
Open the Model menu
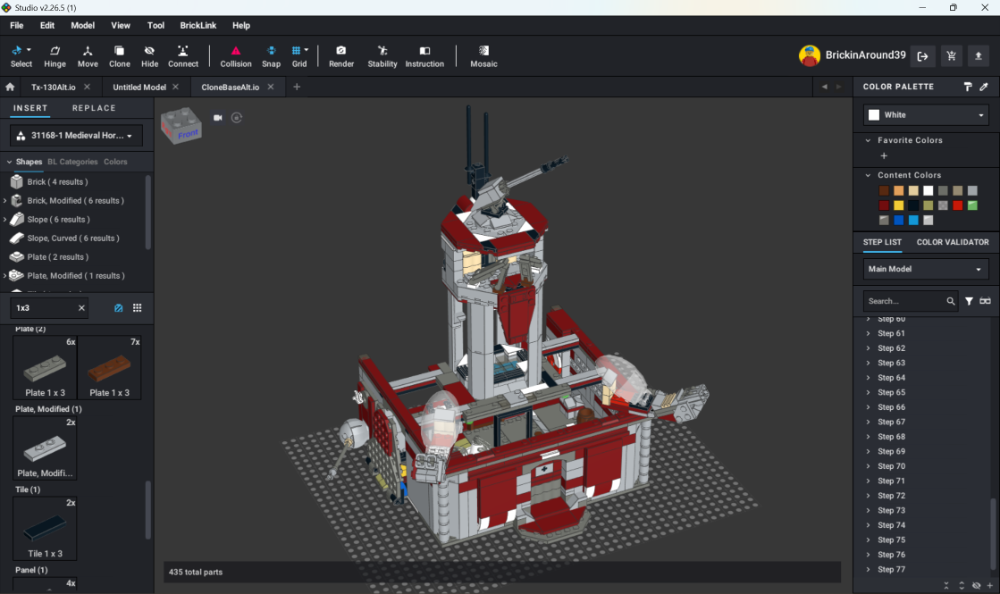pyautogui.click(x=82, y=26)
